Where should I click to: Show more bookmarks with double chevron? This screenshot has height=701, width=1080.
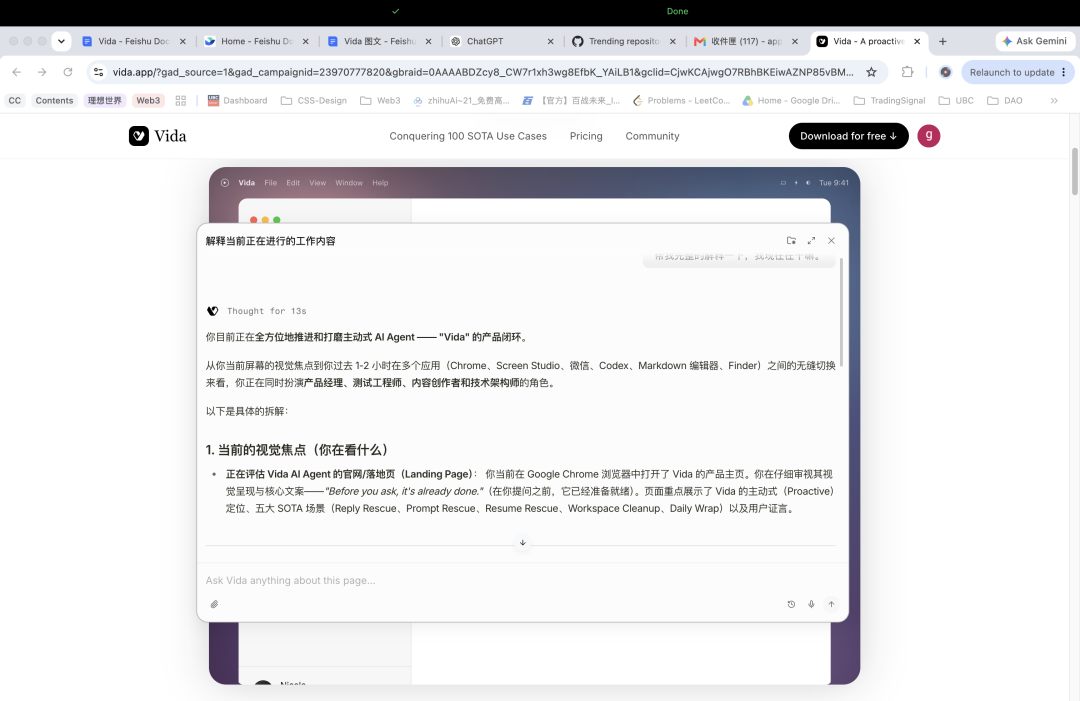click(1054, 101)
